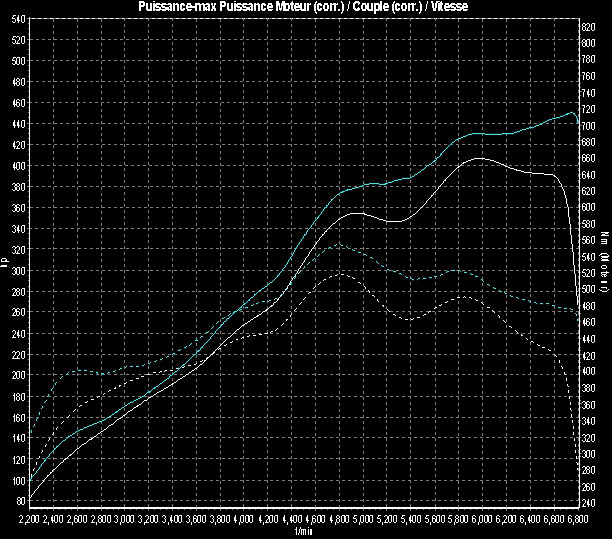
Task: Click the 'Nm' right axis label
Action: coord(605,238)
